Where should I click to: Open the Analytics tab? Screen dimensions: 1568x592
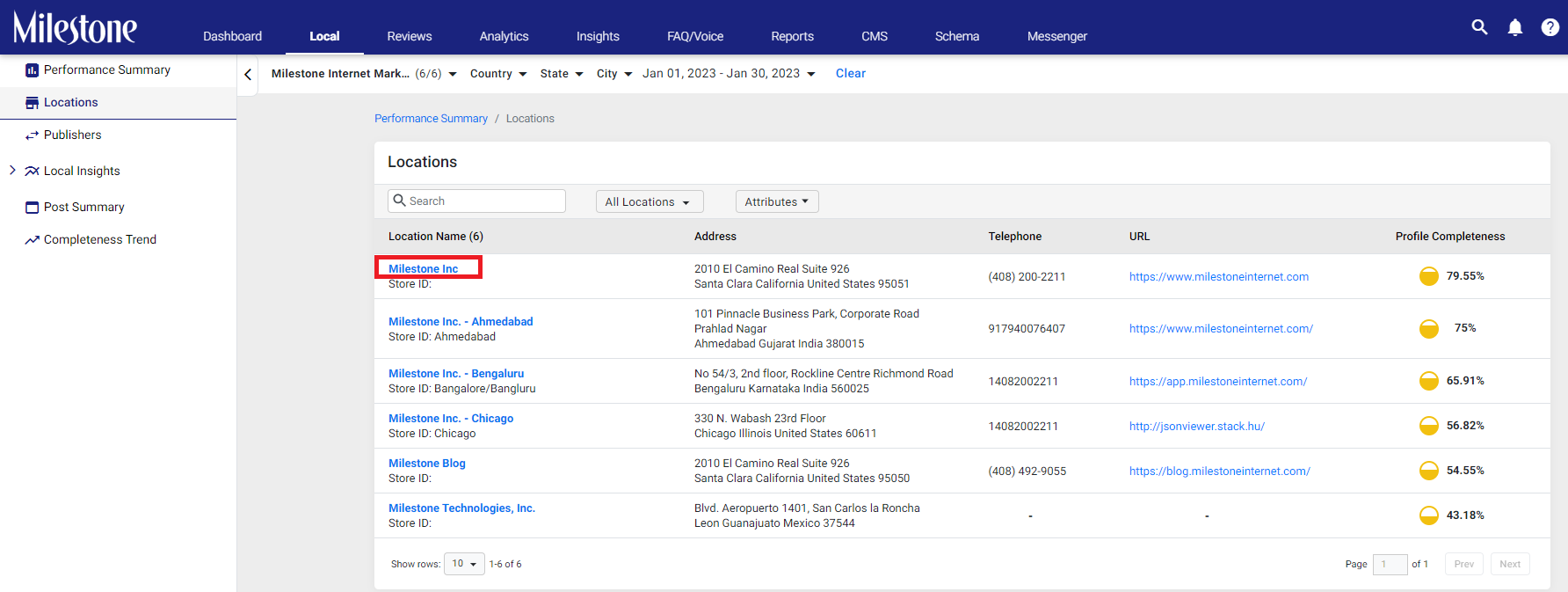tap(504, 36)
